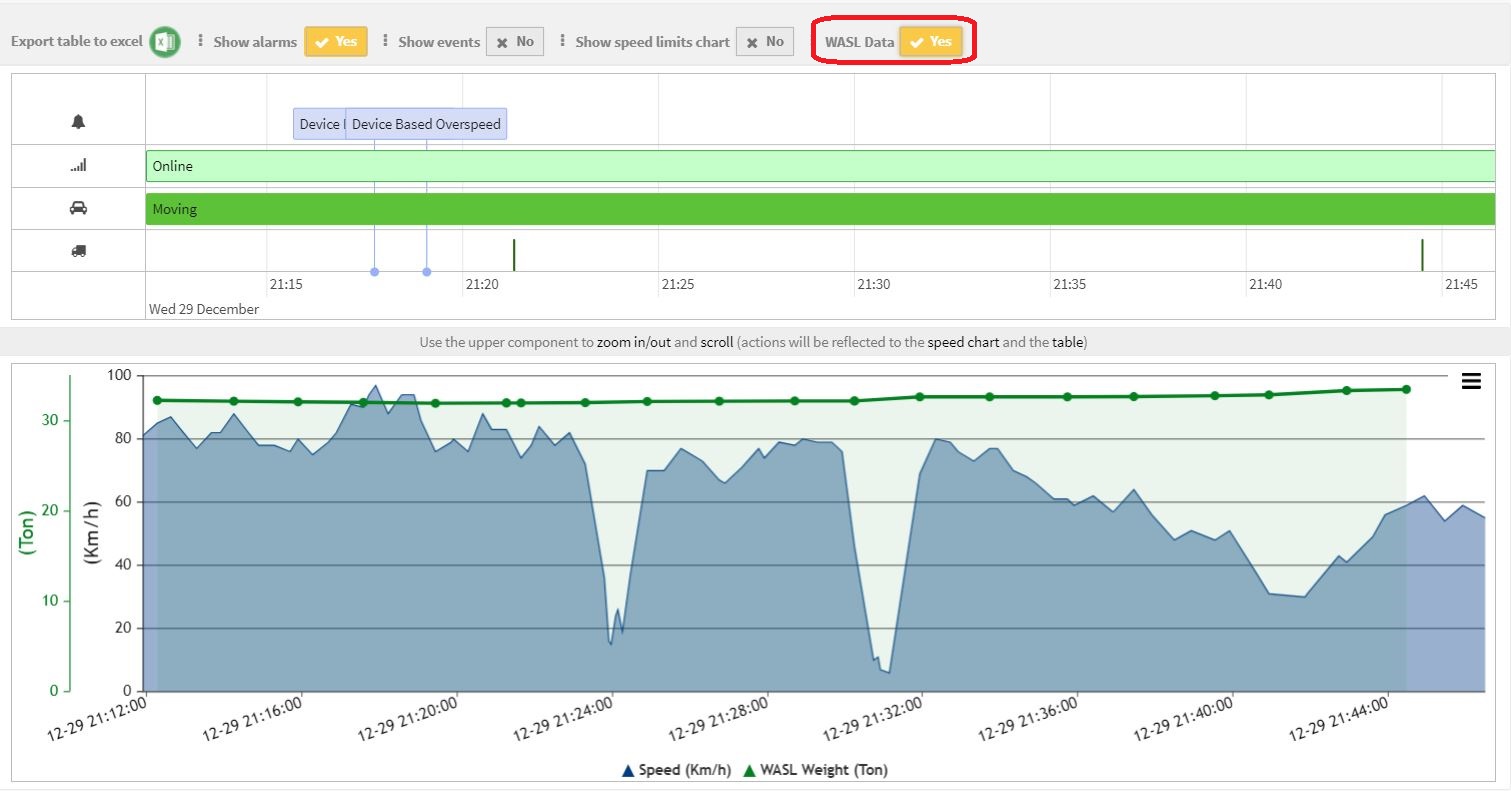Image resolution: width=1511 pixels, height=791 pixels.
Task: Click the car movement row icon
Action: 78,208
